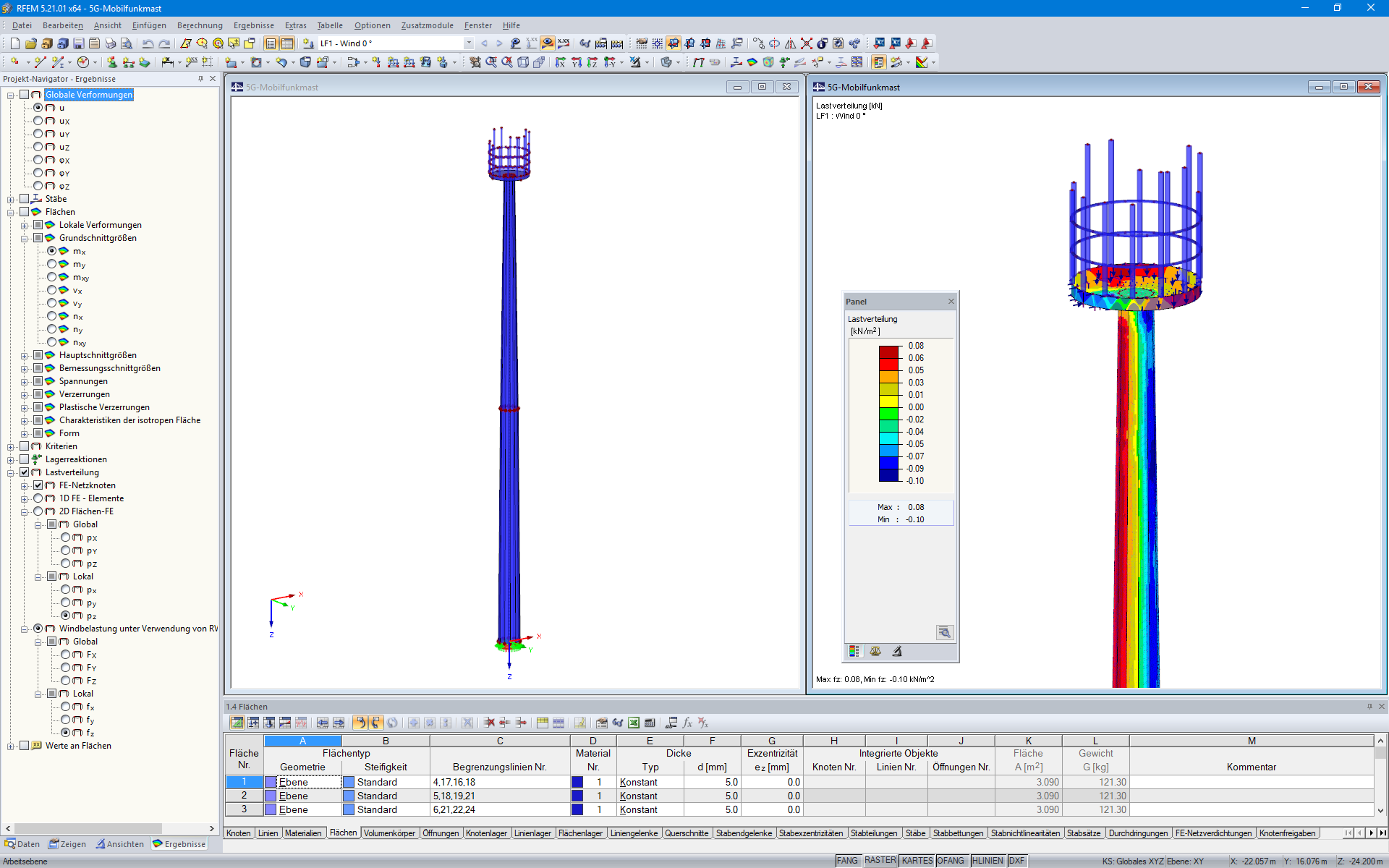Click the Print icon in the toolbar
The image size is (1389, 868).
coord(110,43)
